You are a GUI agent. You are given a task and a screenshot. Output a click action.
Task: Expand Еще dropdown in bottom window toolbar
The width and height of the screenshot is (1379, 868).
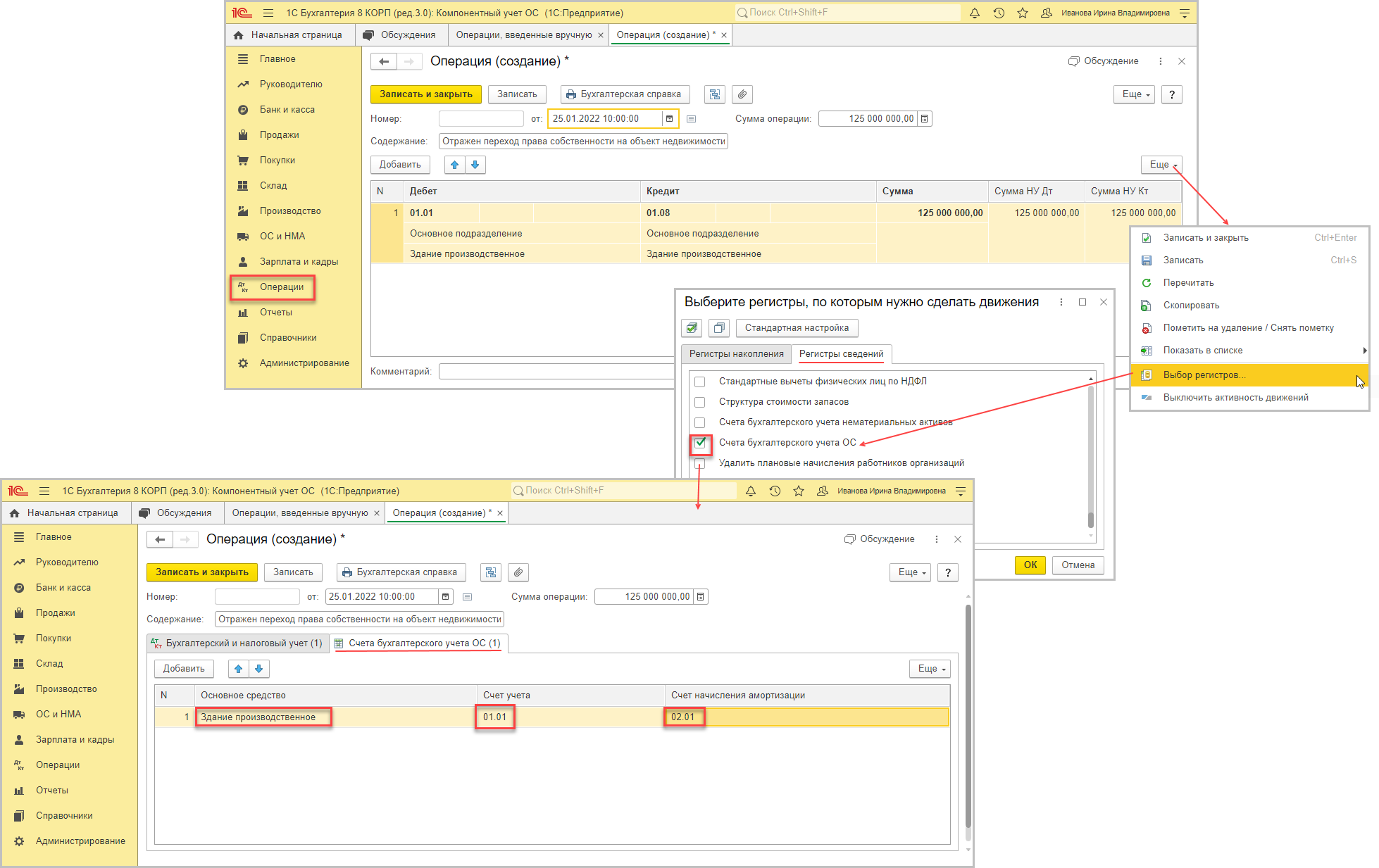point(910,572)
